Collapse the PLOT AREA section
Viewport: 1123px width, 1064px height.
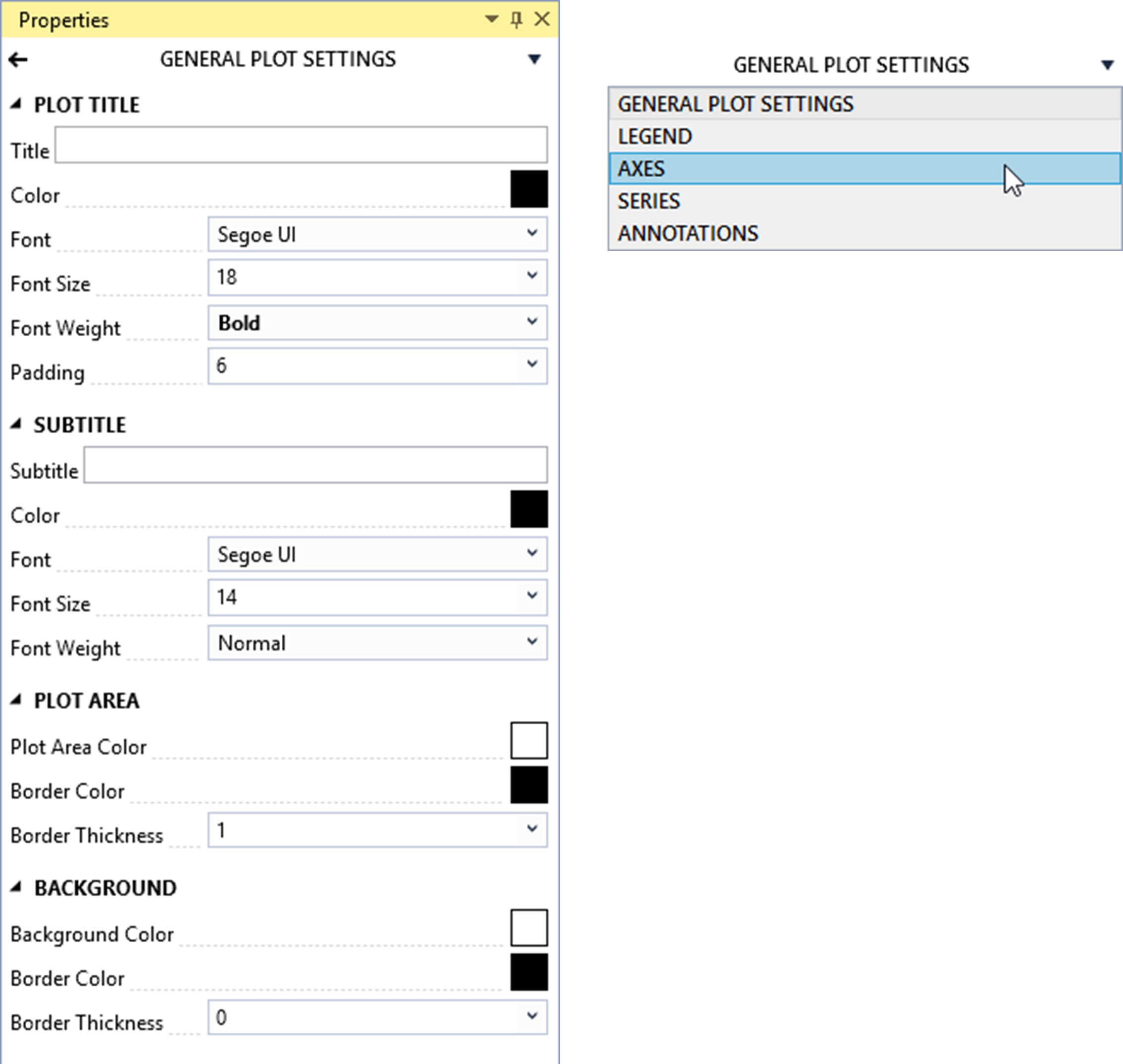point(16,701)
